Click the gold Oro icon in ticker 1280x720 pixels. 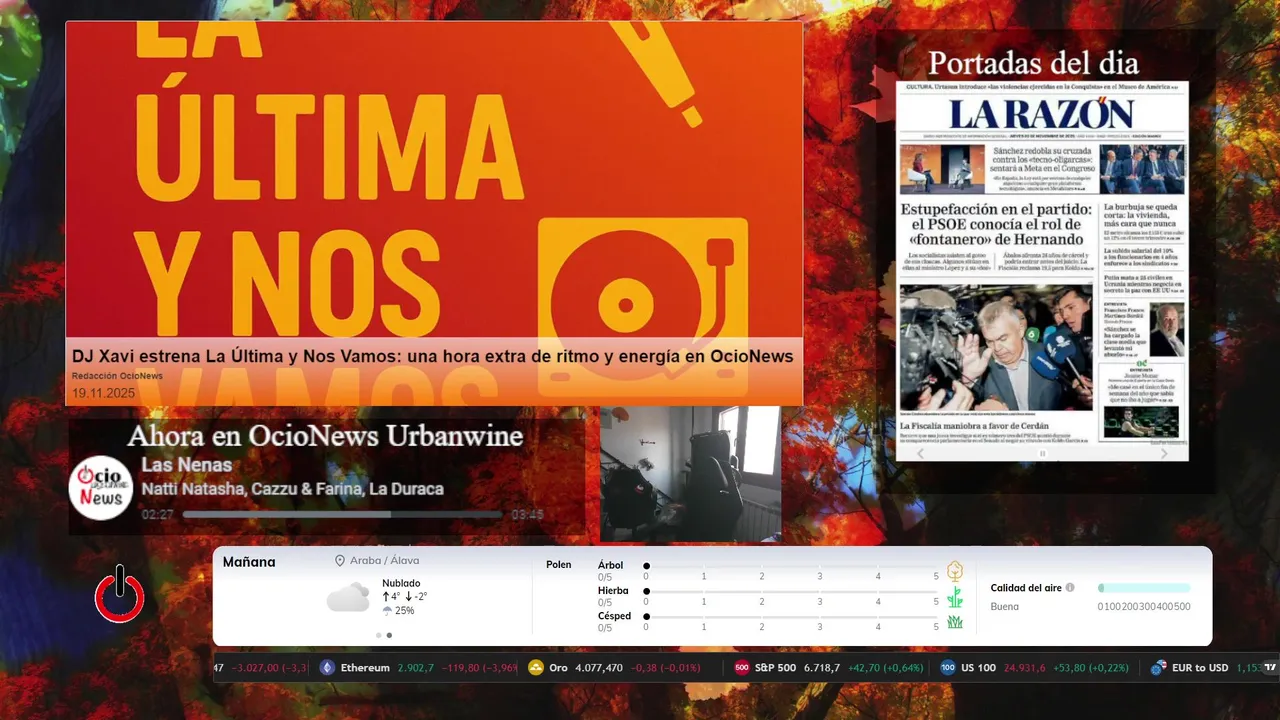pyautogui.click(x=535, y=668)
